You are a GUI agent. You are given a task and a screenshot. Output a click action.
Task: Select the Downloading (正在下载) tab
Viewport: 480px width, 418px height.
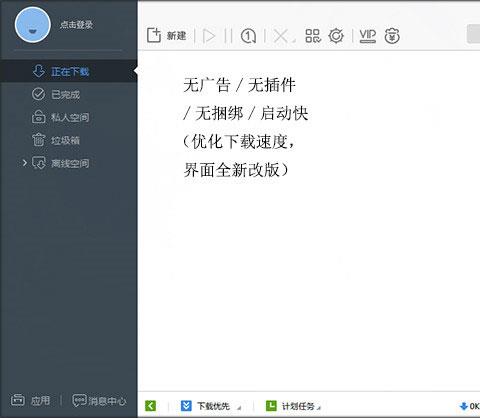coord(69,71)
